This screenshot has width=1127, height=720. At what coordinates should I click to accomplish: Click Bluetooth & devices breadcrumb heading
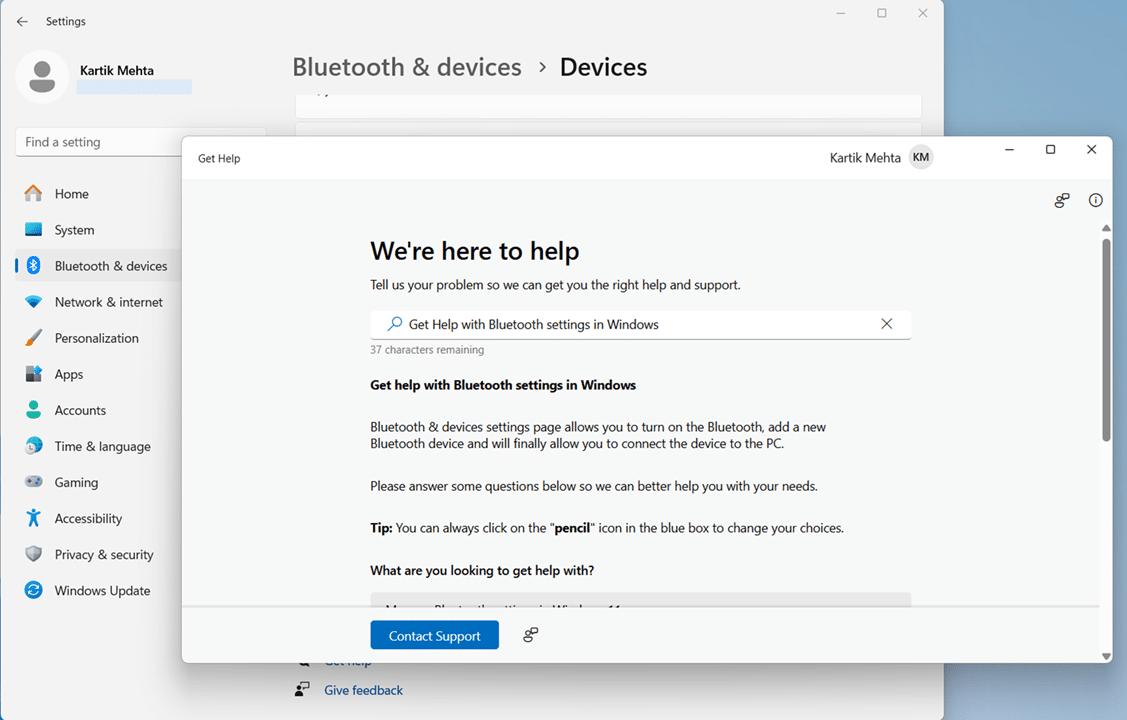click(406, 67)
